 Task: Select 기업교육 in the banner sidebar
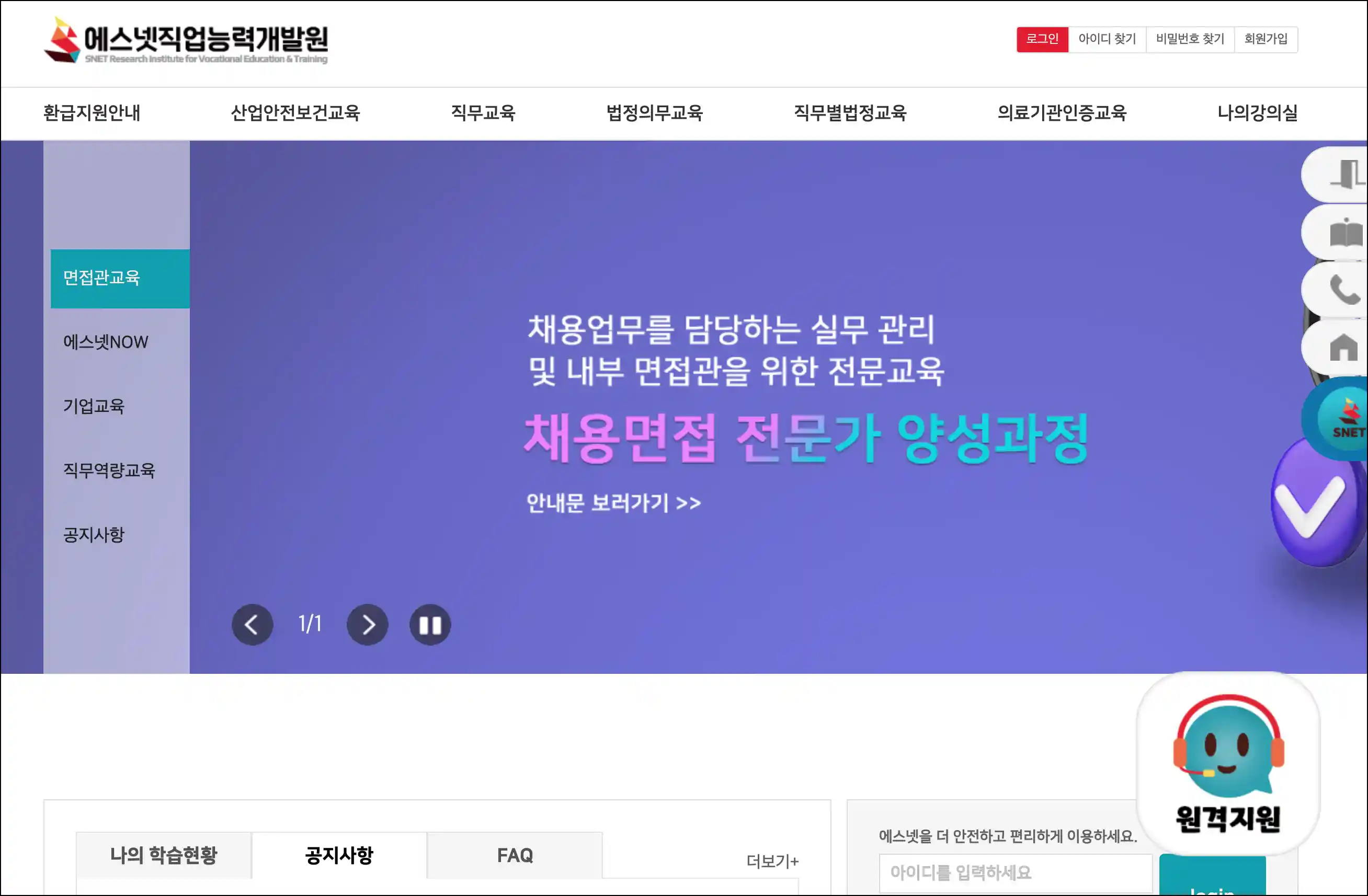click(94, 406)
